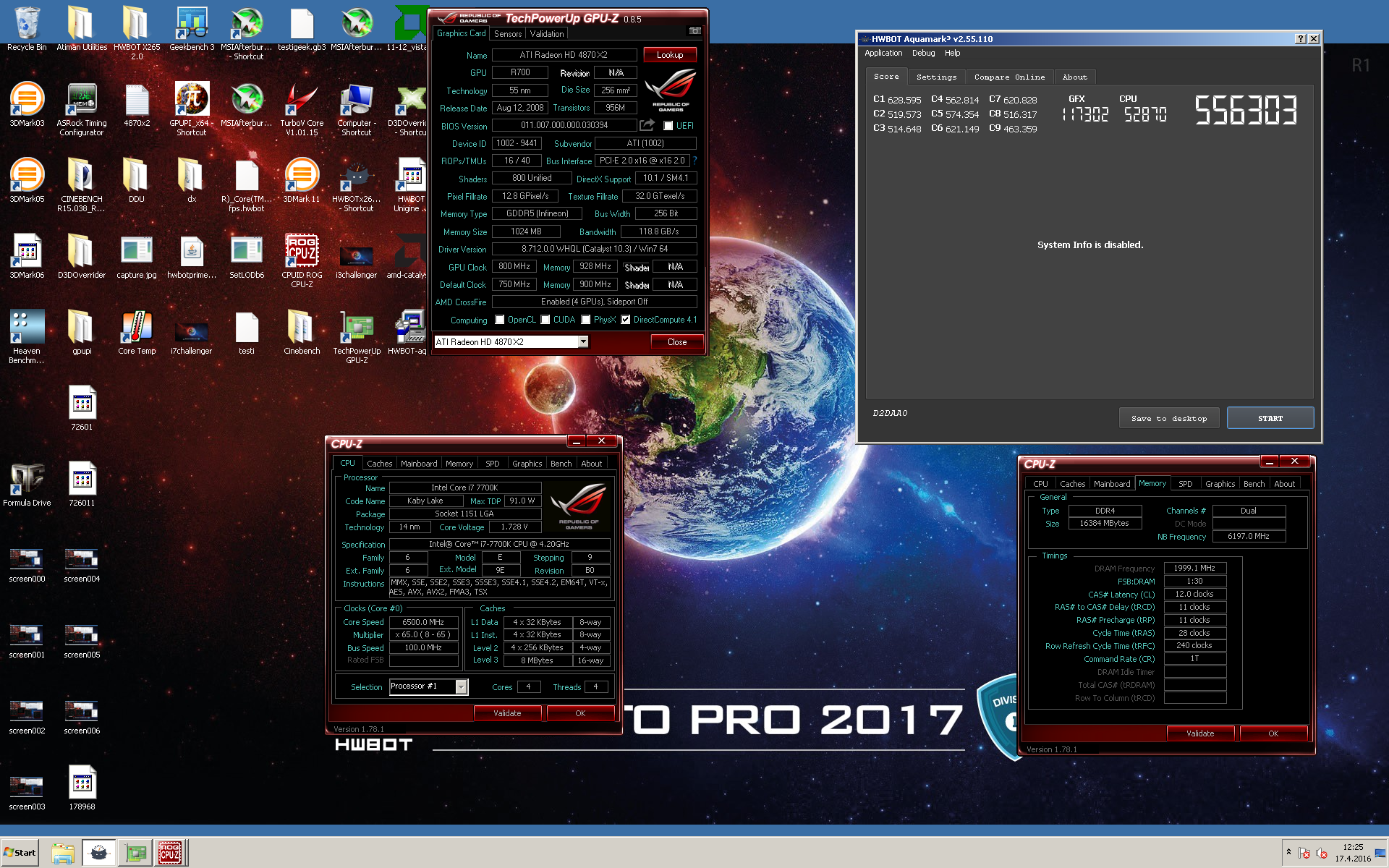This screenshot has width=1389, height=868.
Task: Open the 3DMark03 desktop shortcut
Action: pyautogui.click(x=27, y=105)
